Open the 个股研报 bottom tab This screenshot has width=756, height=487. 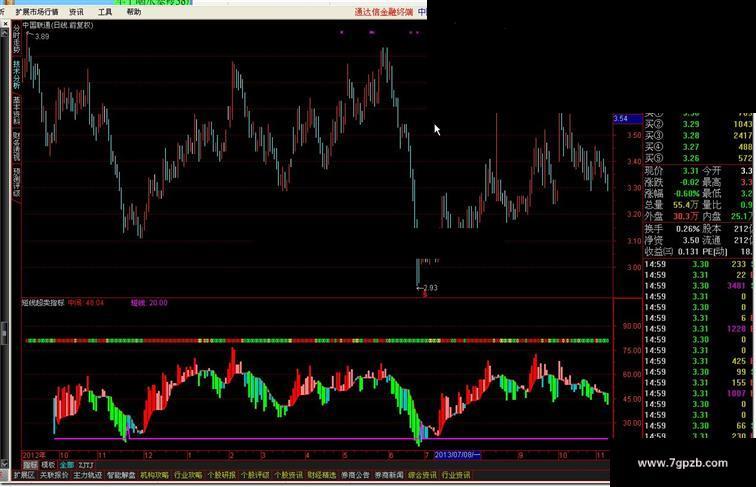(x=221, y=475)
